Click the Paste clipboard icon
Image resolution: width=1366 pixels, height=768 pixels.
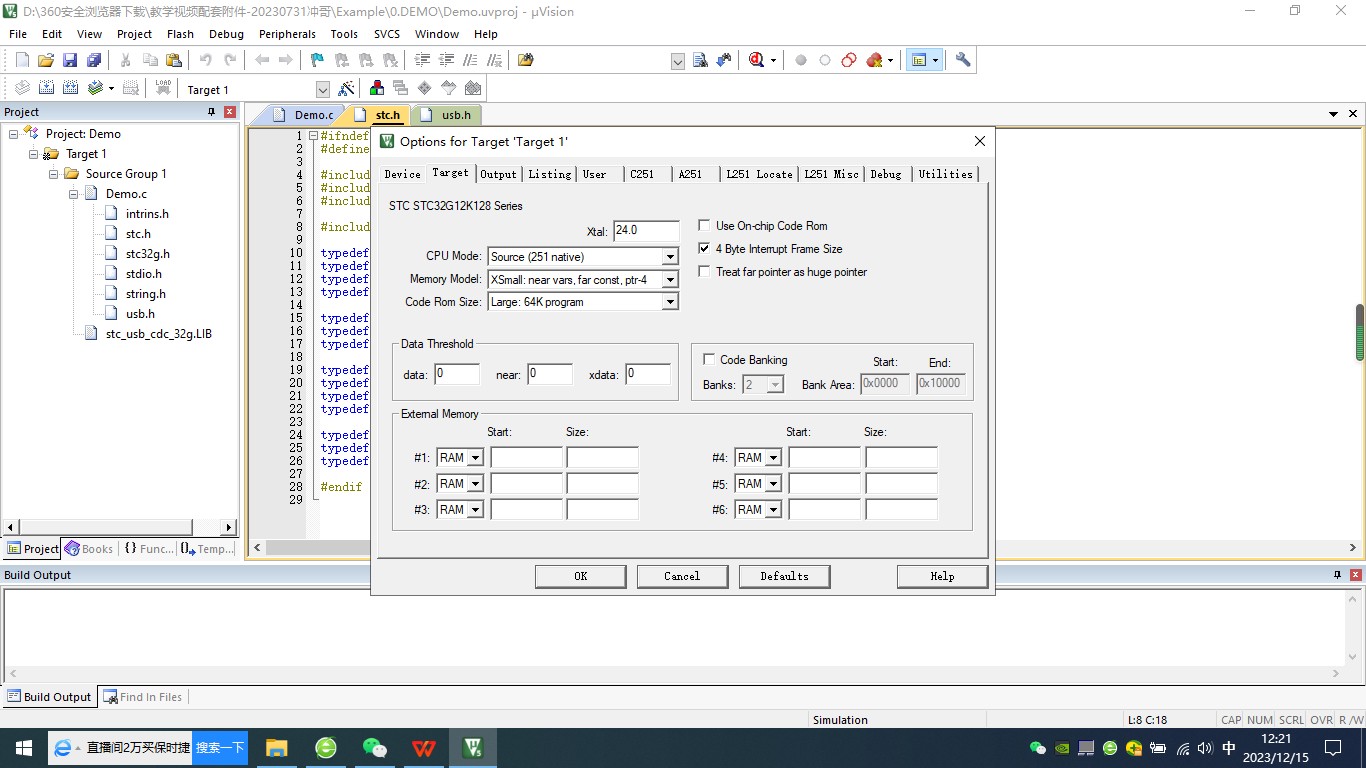point(174,60)
